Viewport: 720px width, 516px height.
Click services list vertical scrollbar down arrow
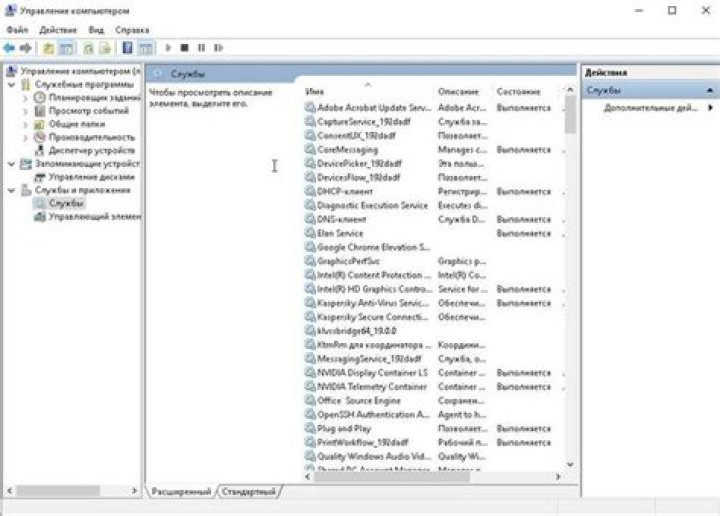coord(570,465)
